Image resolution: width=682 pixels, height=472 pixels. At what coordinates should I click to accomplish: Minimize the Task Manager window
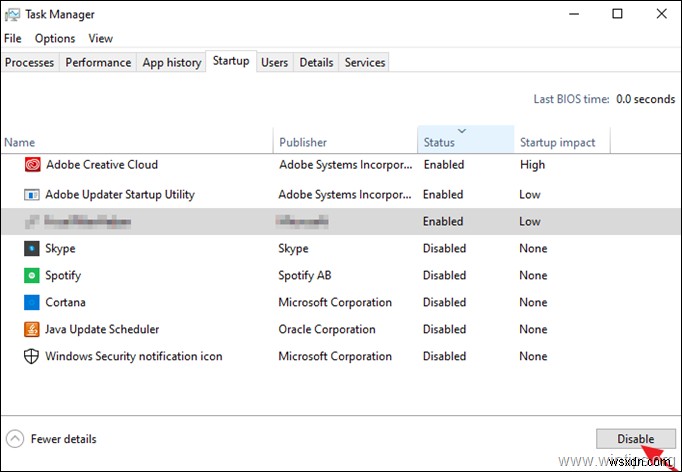tap(574, 14)
